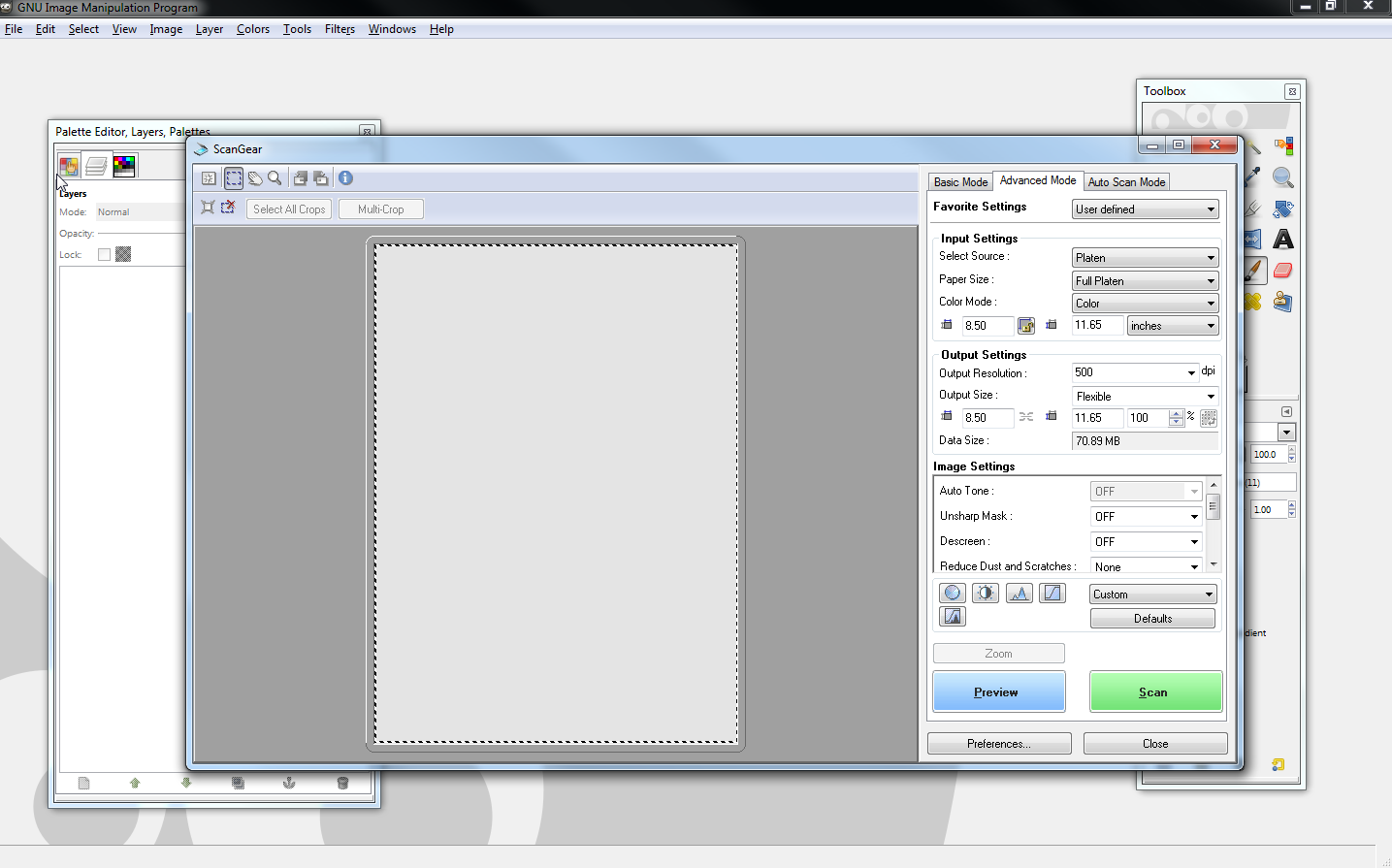Open the Colors menu

(x=253, y=29)
